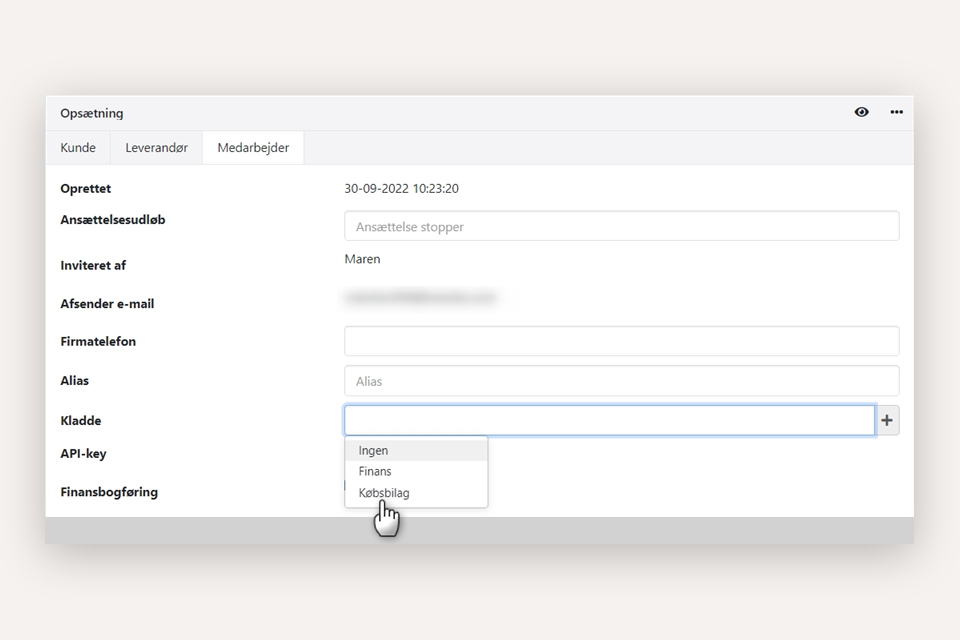The height and width of the screenshot is (640, 960).
Task: Switch to the Kunde tab
Action: pyautogui.click(x=78, y=148)
